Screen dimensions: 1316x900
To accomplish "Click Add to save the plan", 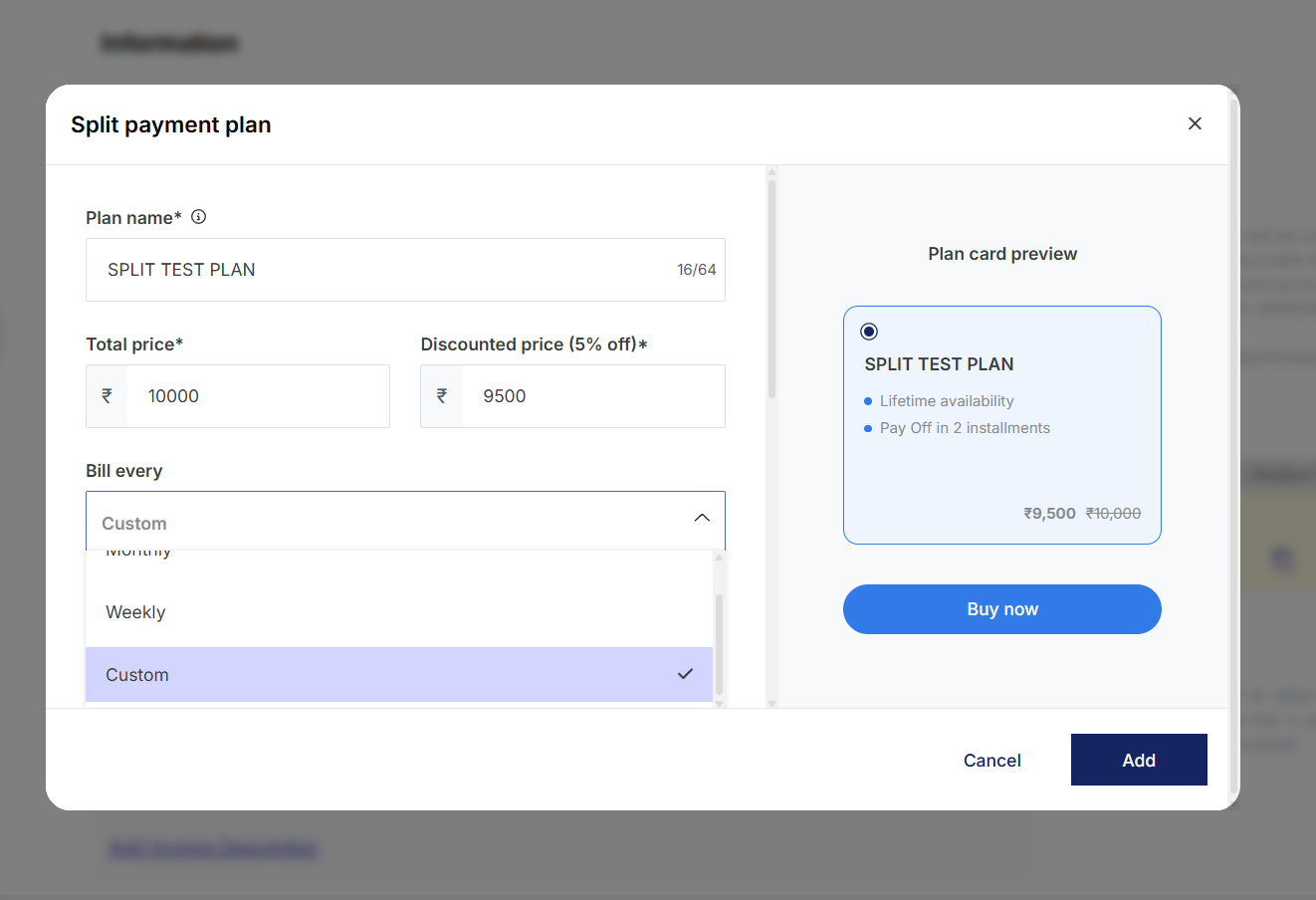I will click(1138, 761).
